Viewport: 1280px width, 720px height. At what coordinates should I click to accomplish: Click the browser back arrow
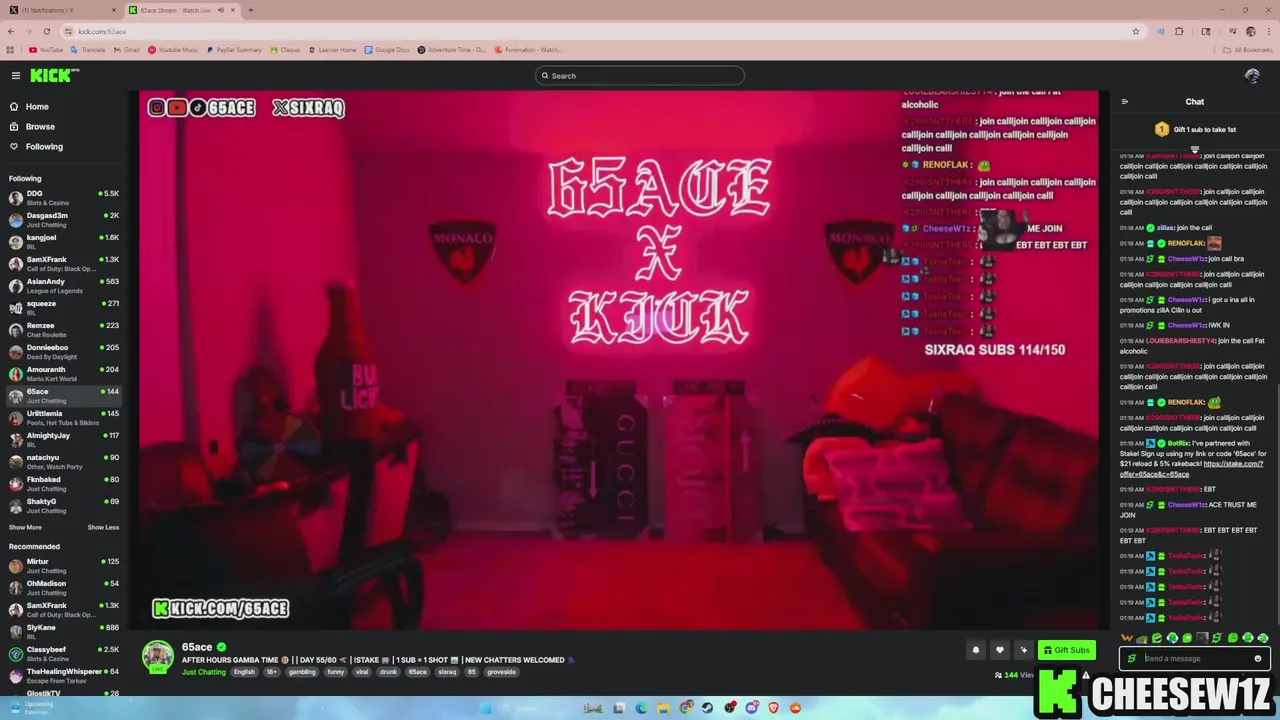click(x=11, y=31)
